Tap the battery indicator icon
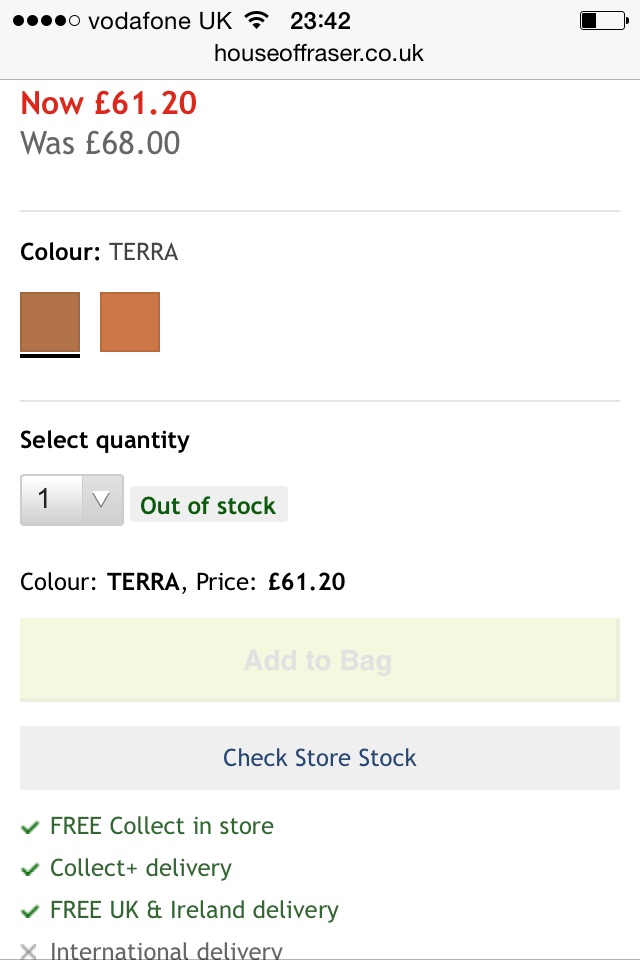Image resolution: width=640 pixels, height=960 pixels. [604, 21]
